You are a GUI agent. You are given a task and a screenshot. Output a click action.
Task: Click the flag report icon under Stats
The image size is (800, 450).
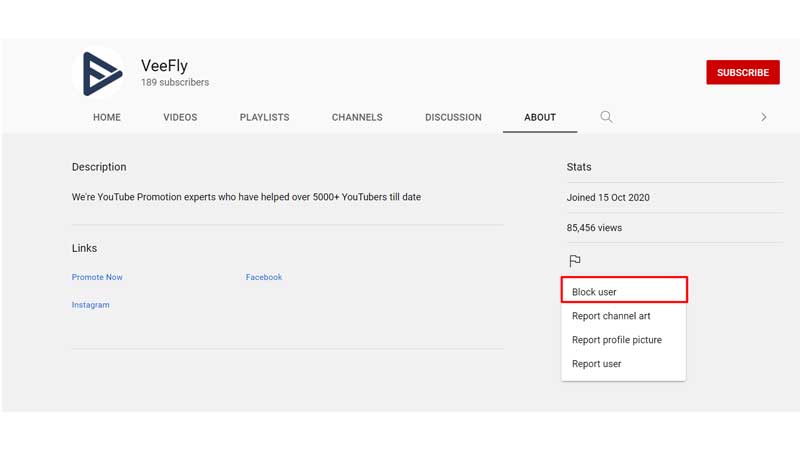tap(575, 261)
